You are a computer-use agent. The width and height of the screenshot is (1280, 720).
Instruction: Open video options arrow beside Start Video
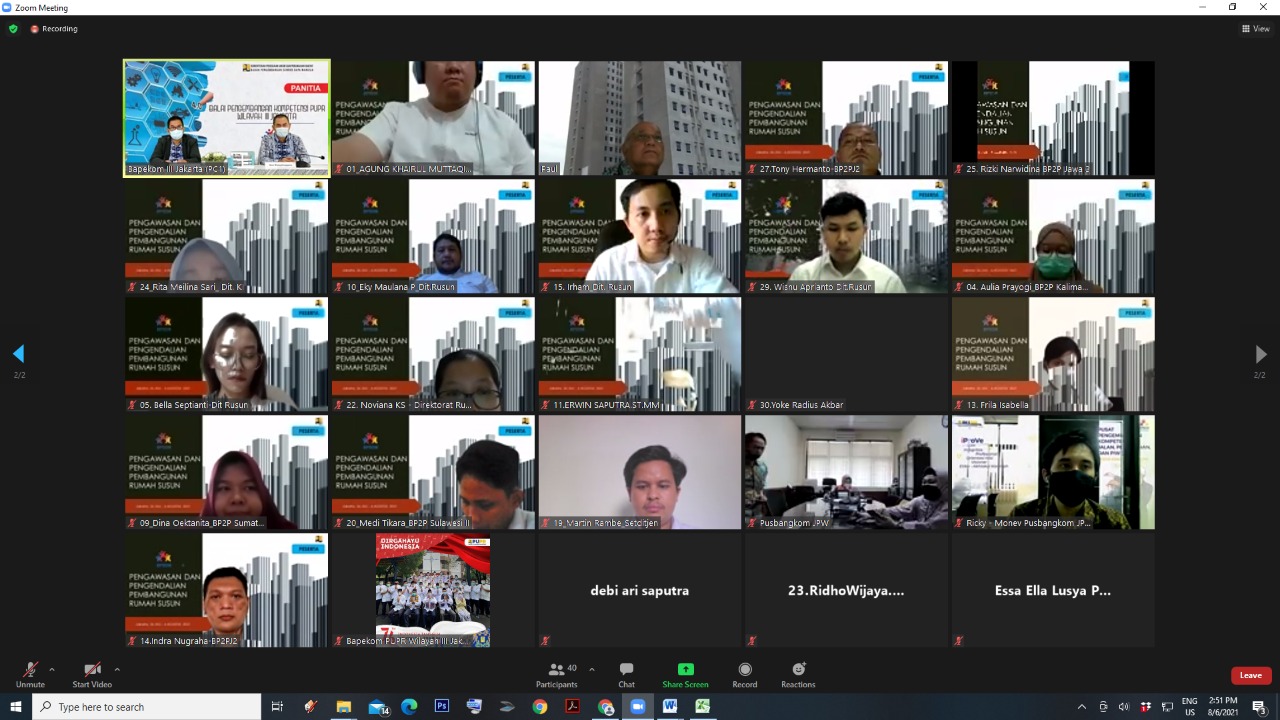pos(117,669)
